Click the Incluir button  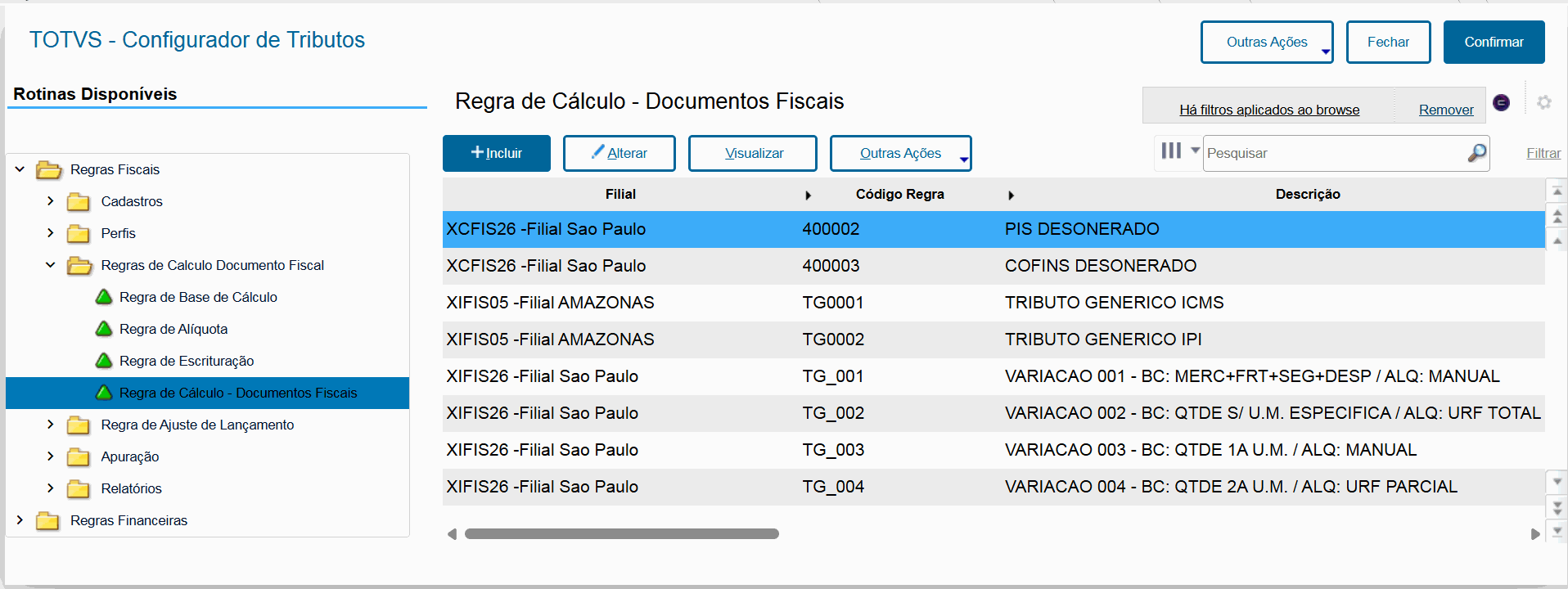coord(496,153)
